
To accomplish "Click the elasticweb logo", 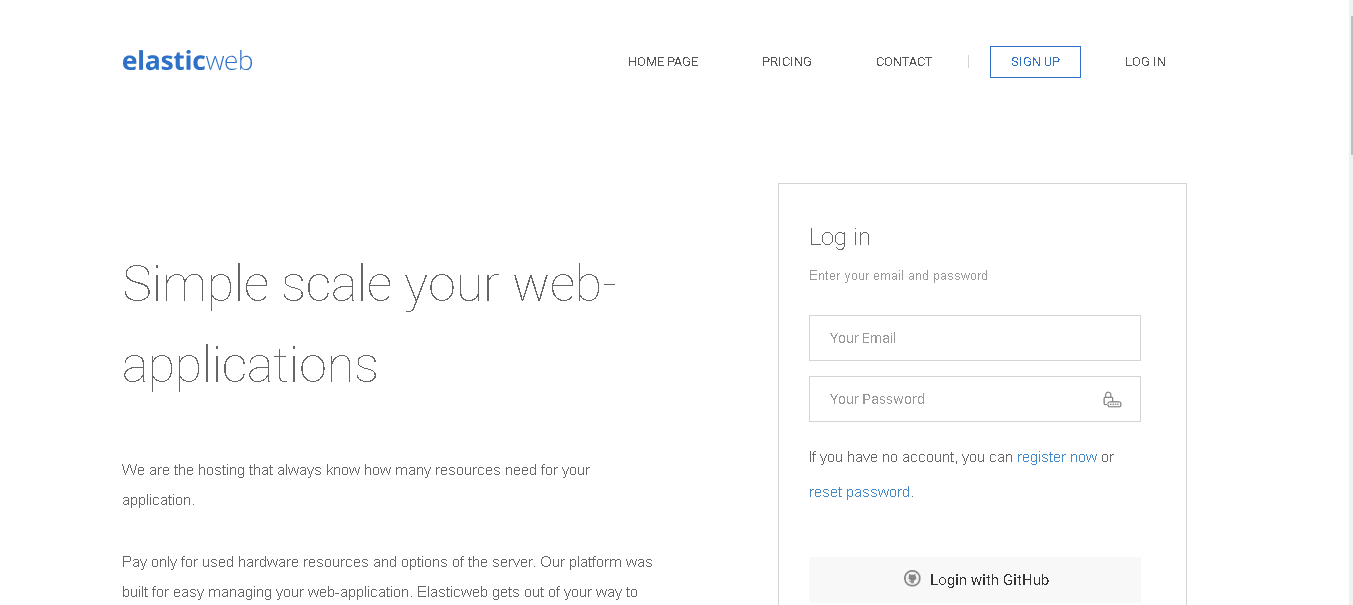I will [x=187, y=61].
